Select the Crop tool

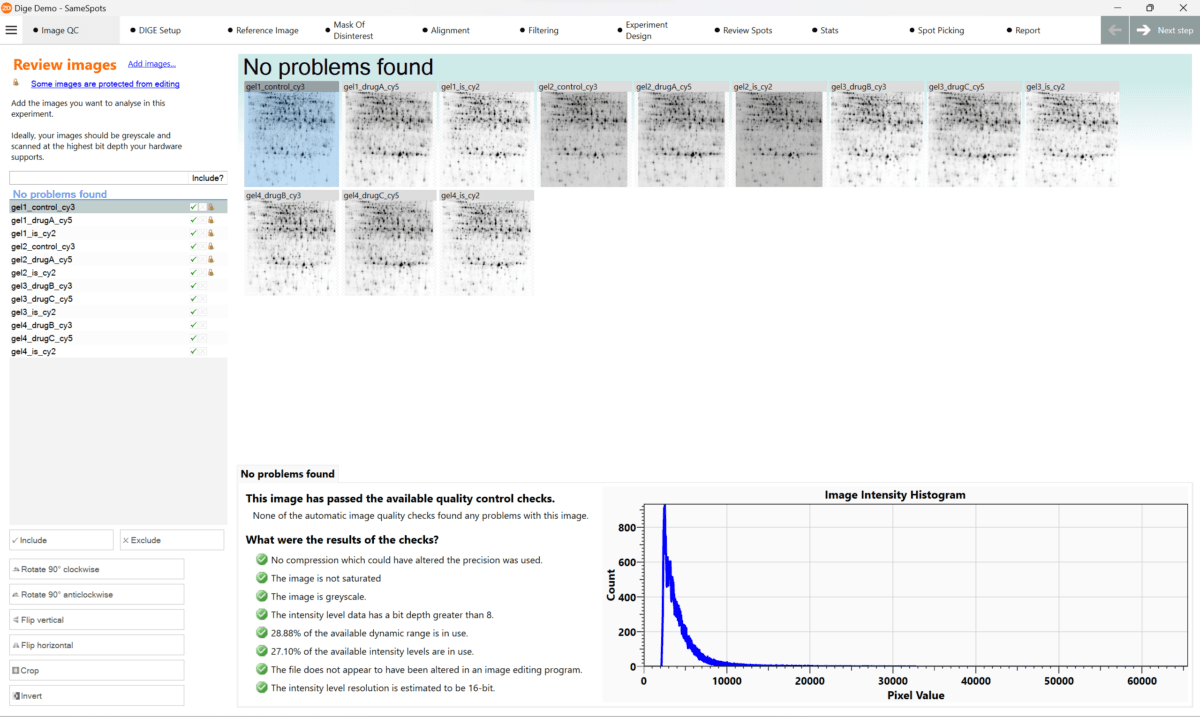tap(97, 670)
